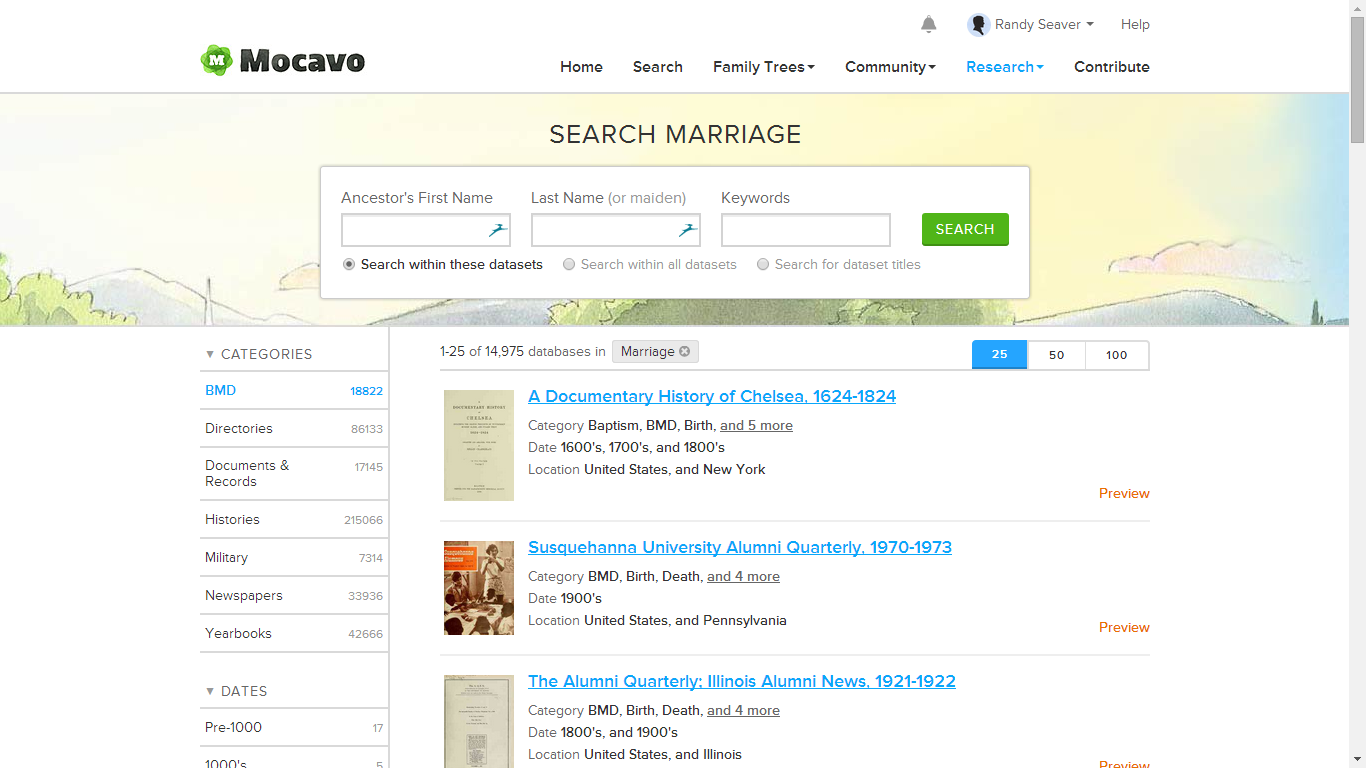Click Randy Seaver's profile avatar
1366x768 pixels.
point(978,25)
